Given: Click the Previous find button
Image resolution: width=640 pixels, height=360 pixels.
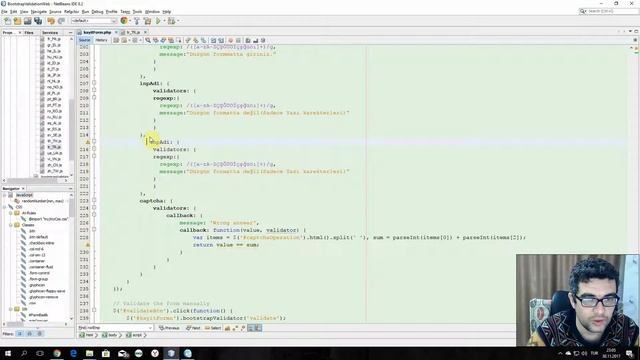Looking at the screenshot, I should pos(169,328).
